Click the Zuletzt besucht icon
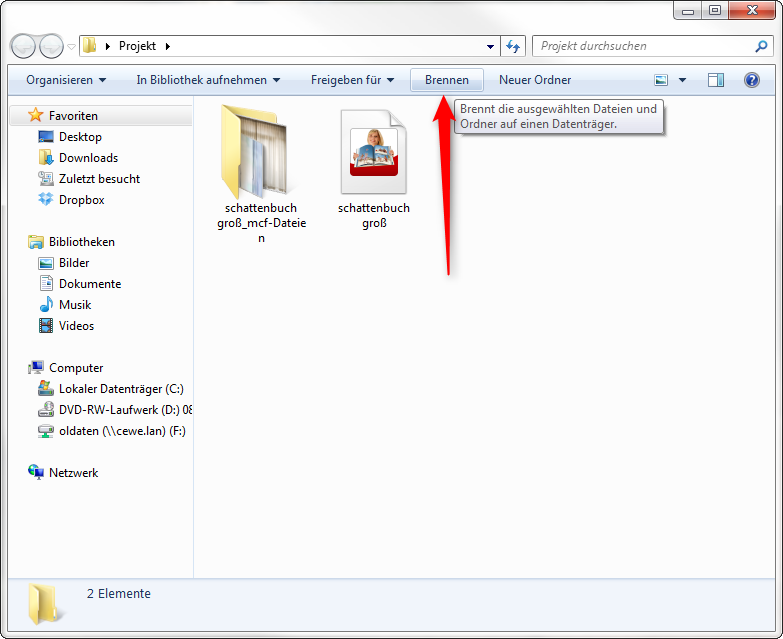The width and height of the screenshot is (783, 639). click(45, 179)
